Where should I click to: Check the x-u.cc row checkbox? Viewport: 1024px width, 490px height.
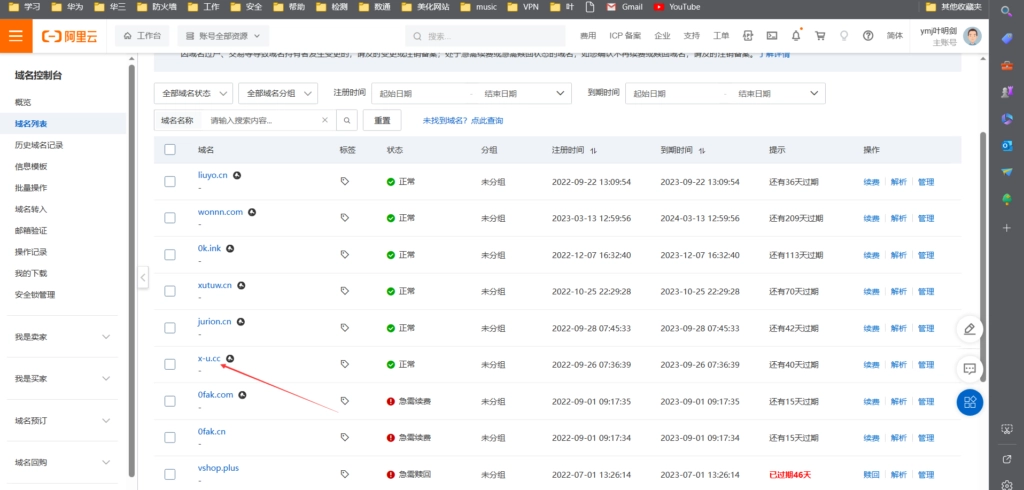click(x=170, y=365)
